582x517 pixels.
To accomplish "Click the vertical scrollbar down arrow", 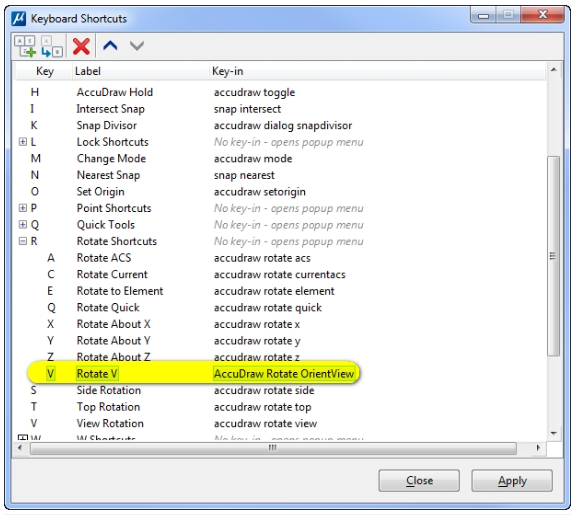I will coord(554,433).
